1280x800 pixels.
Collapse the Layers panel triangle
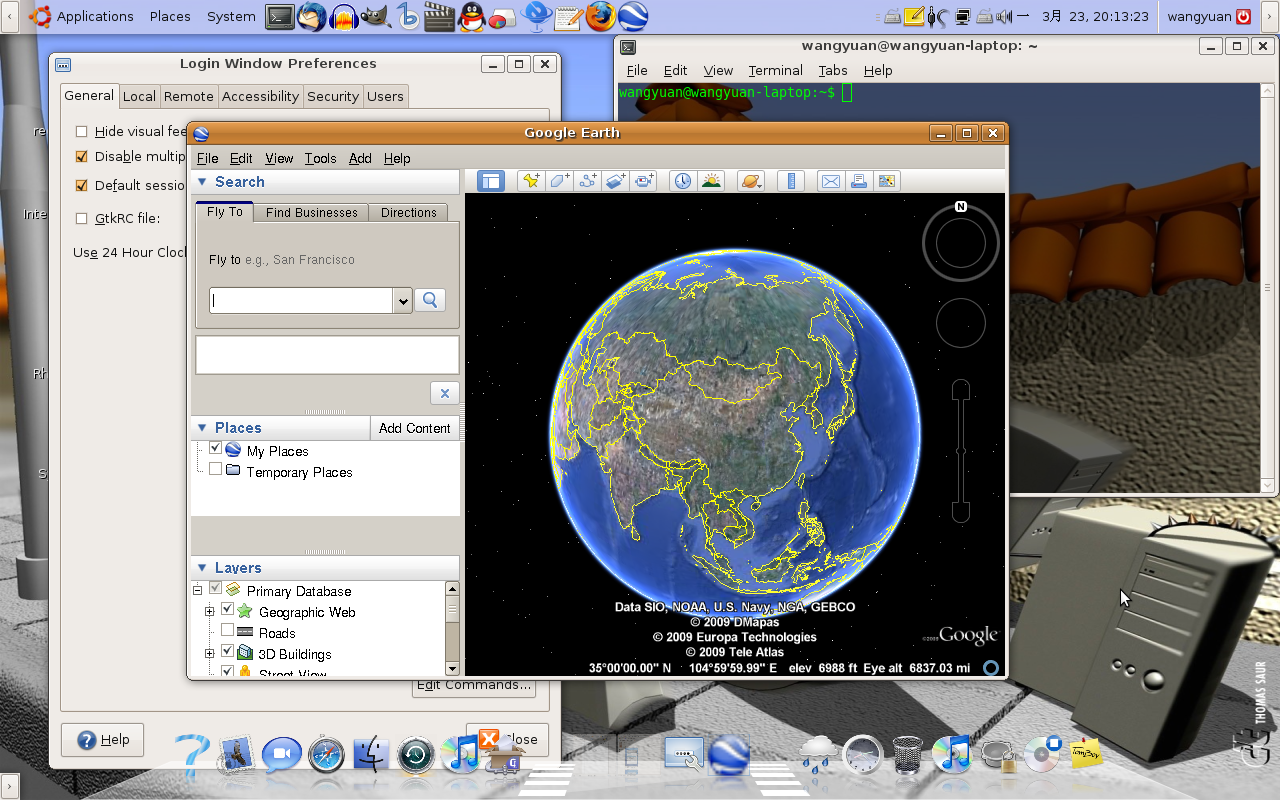click(202, 568)
